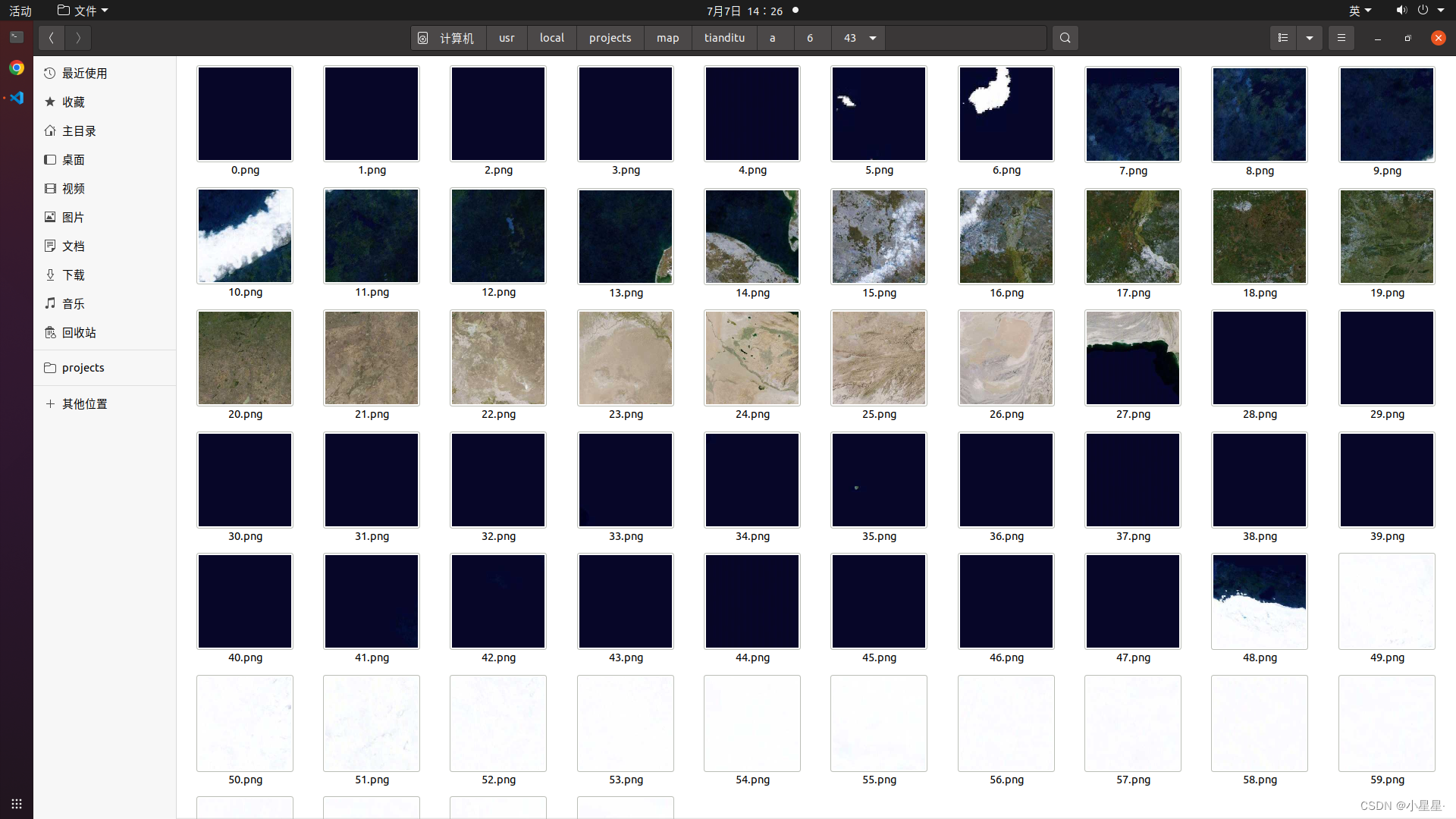Image resolution: width=1456 pixels, height=819 pixels.
Task: Click the 50.png file name
Action: [245, 780]
